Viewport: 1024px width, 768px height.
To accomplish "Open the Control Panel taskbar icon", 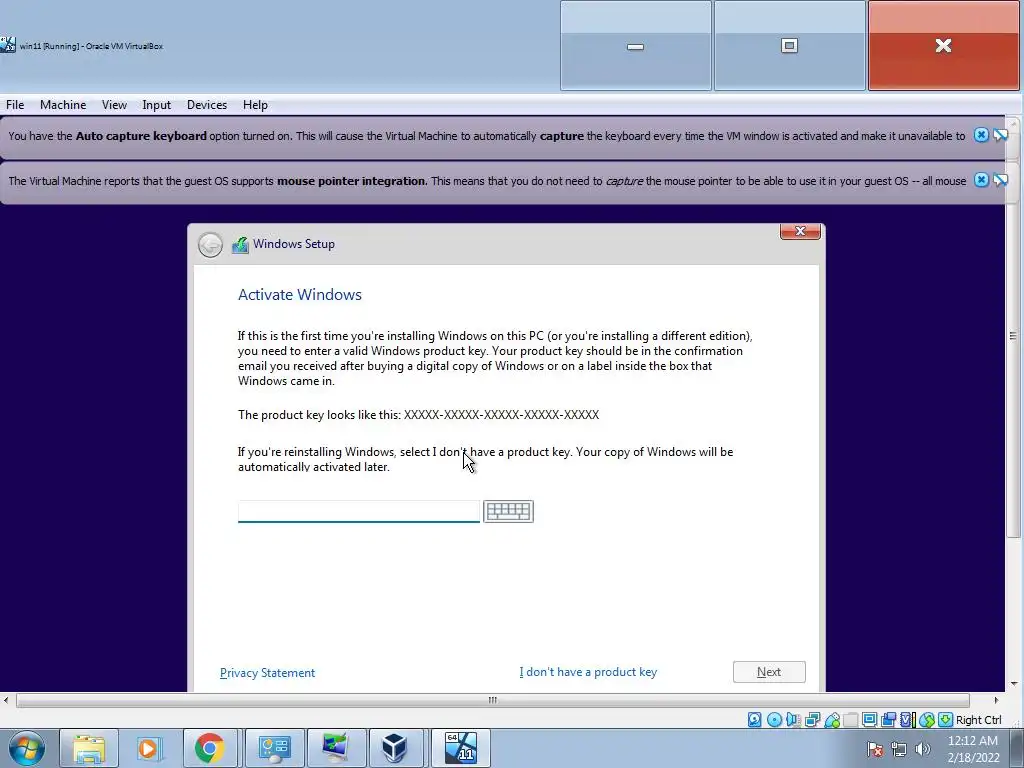I will (274, 748).
